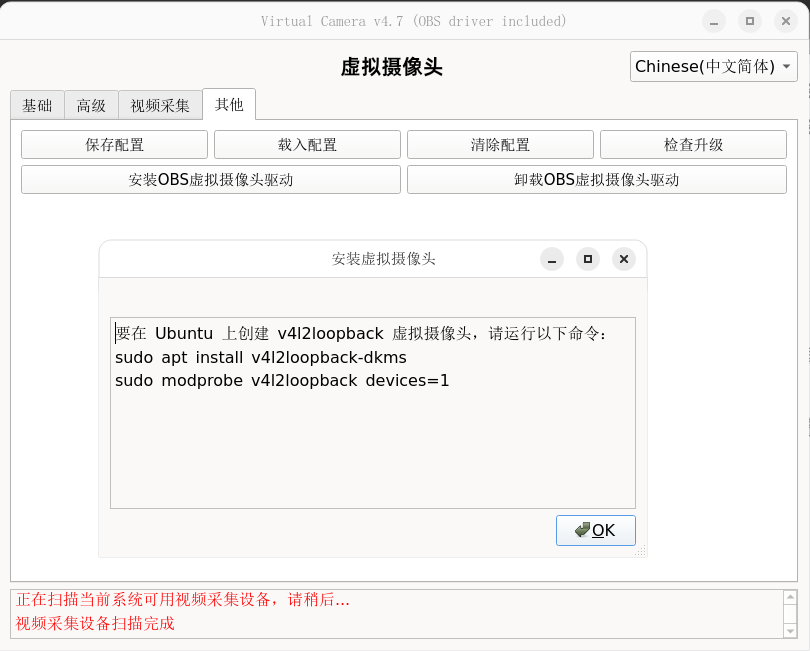
Task: Click 安装OBS虚拟摄像头驱动 button
Action: 211,180
